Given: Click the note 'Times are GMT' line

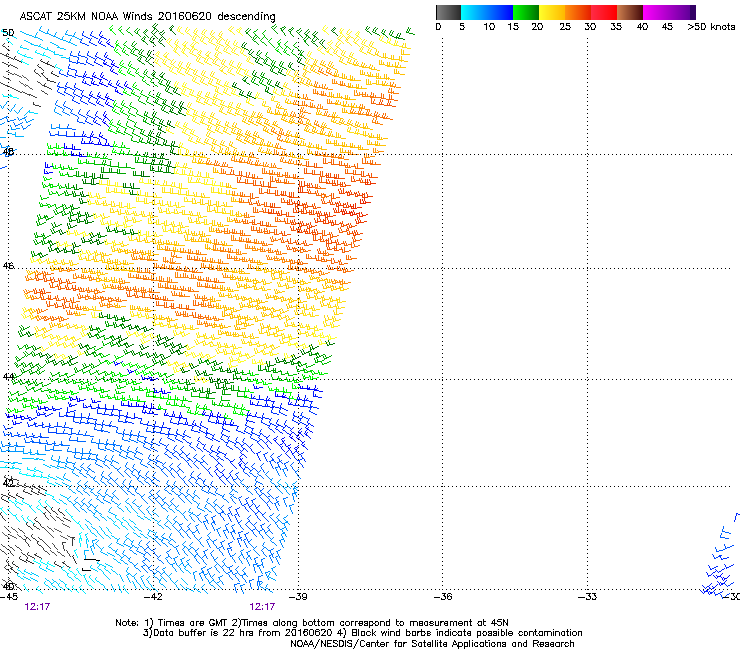Looking at the screenshot, I should pos(311,623).
